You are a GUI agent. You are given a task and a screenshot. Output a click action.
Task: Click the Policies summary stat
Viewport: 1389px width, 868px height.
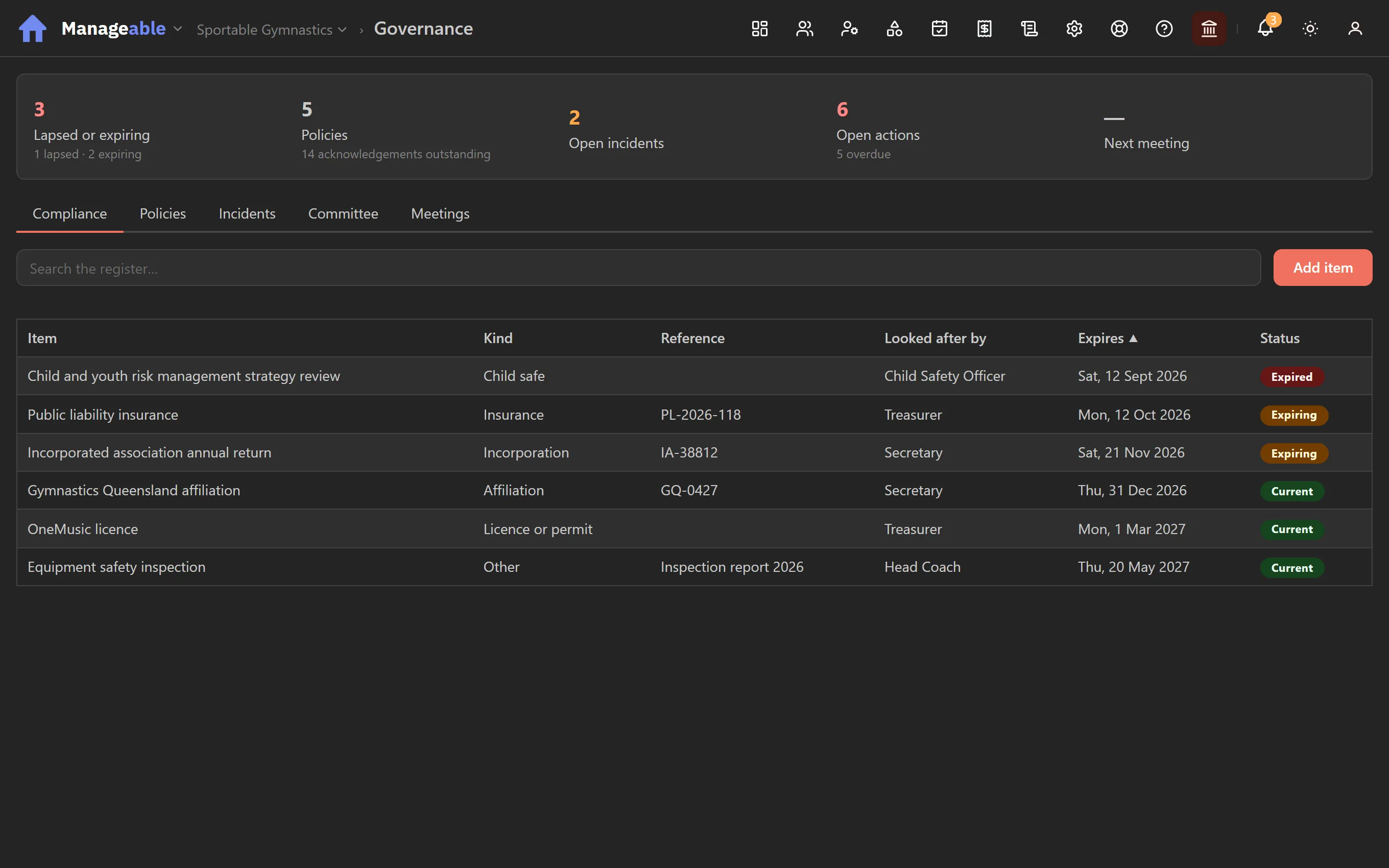[395, 130]
